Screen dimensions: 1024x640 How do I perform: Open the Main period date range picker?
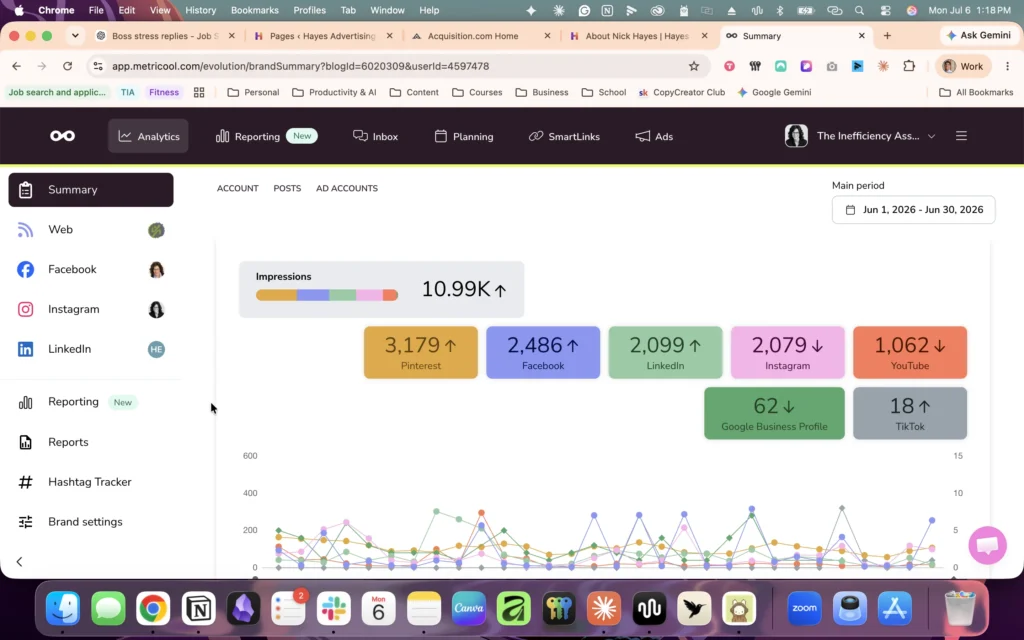[x=914, y=210]
